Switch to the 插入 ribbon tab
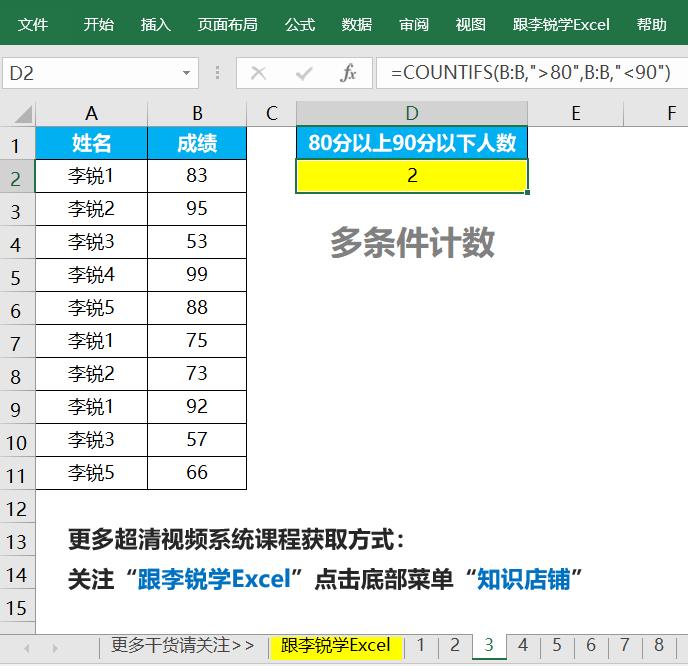 tap(156, 24)
